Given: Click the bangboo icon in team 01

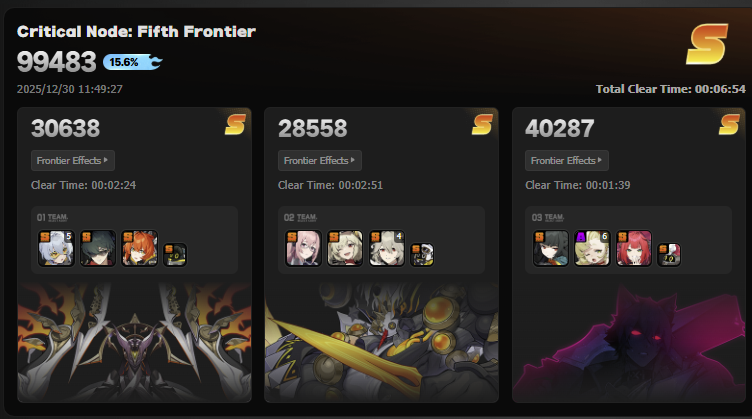Looking at the screenshot, I should coord(175,255).
